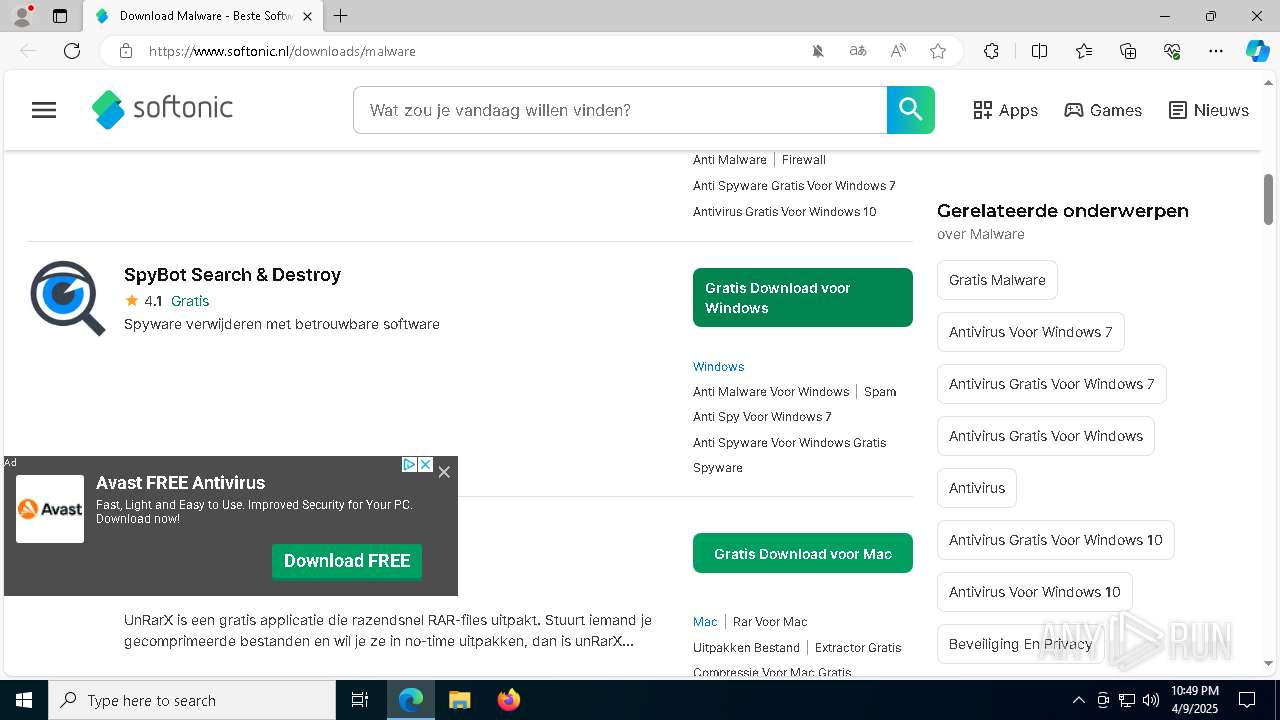Click Gratis label next to 4.1 rating

190,301
